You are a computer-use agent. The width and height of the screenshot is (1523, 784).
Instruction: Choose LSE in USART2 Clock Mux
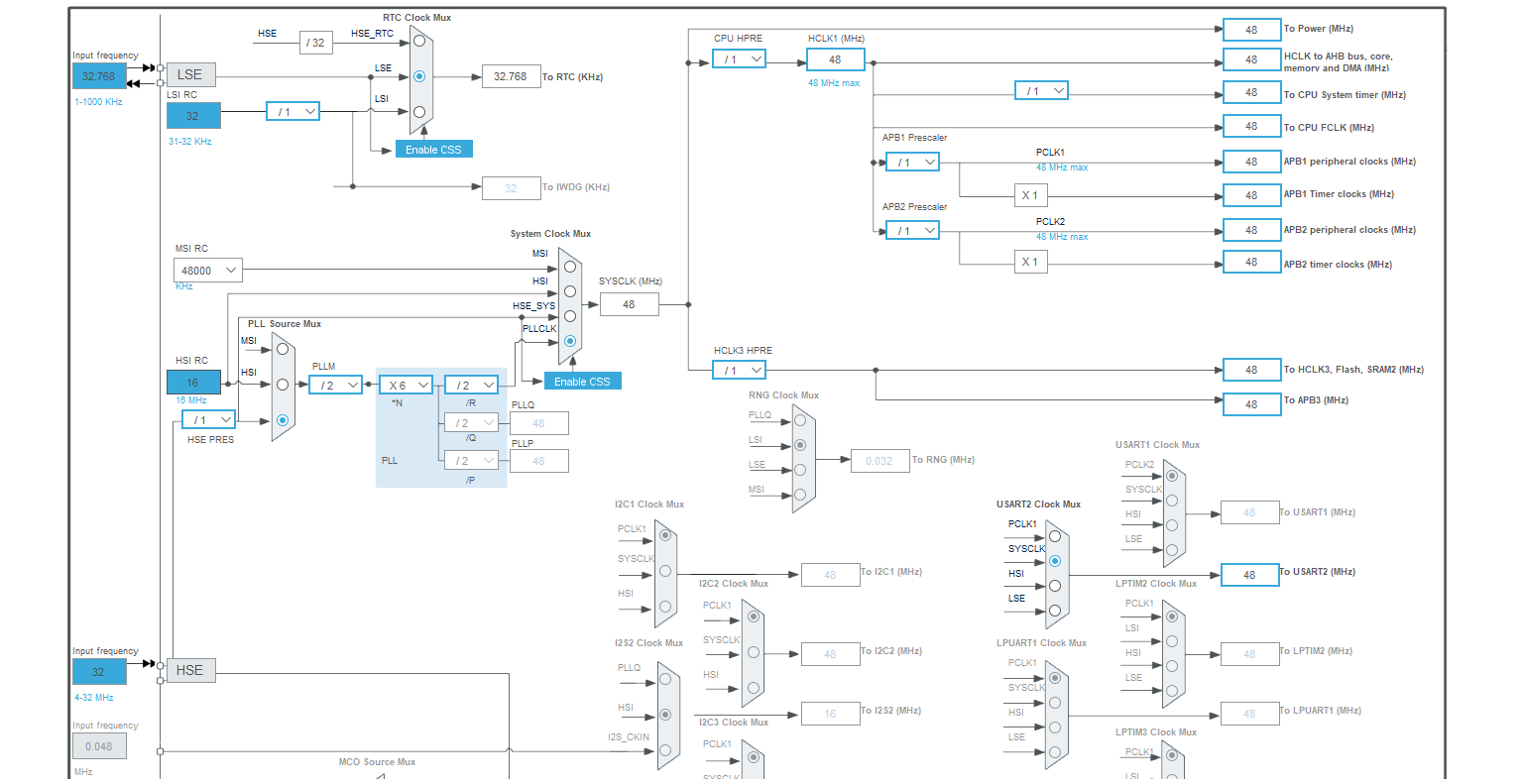point(1055,611)
